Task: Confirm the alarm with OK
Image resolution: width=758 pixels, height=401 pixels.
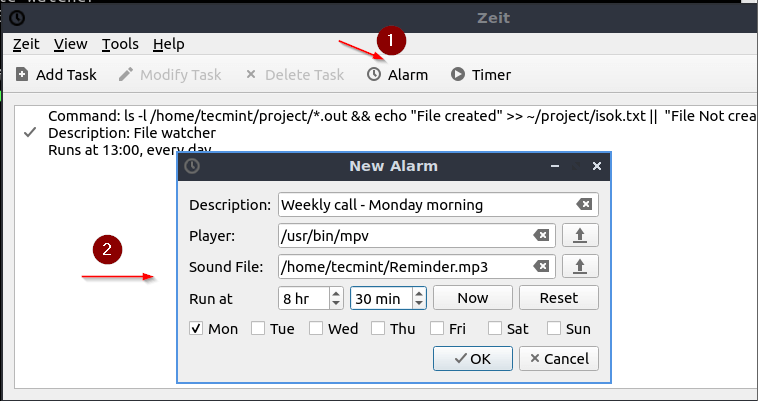Action: click(x=473, y=358)
